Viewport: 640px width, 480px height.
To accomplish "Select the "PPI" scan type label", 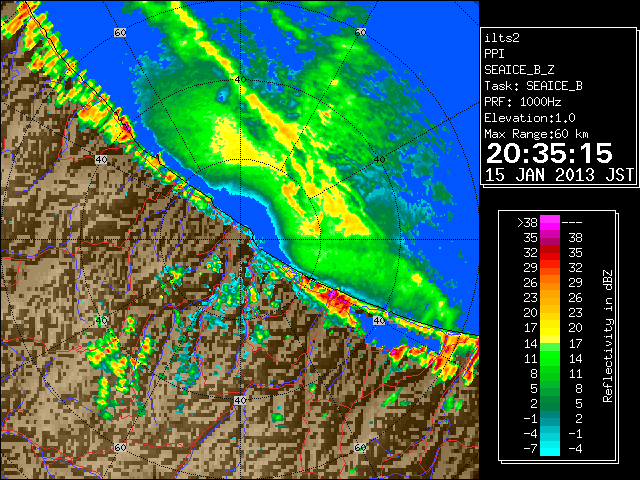I will point(494,54).
